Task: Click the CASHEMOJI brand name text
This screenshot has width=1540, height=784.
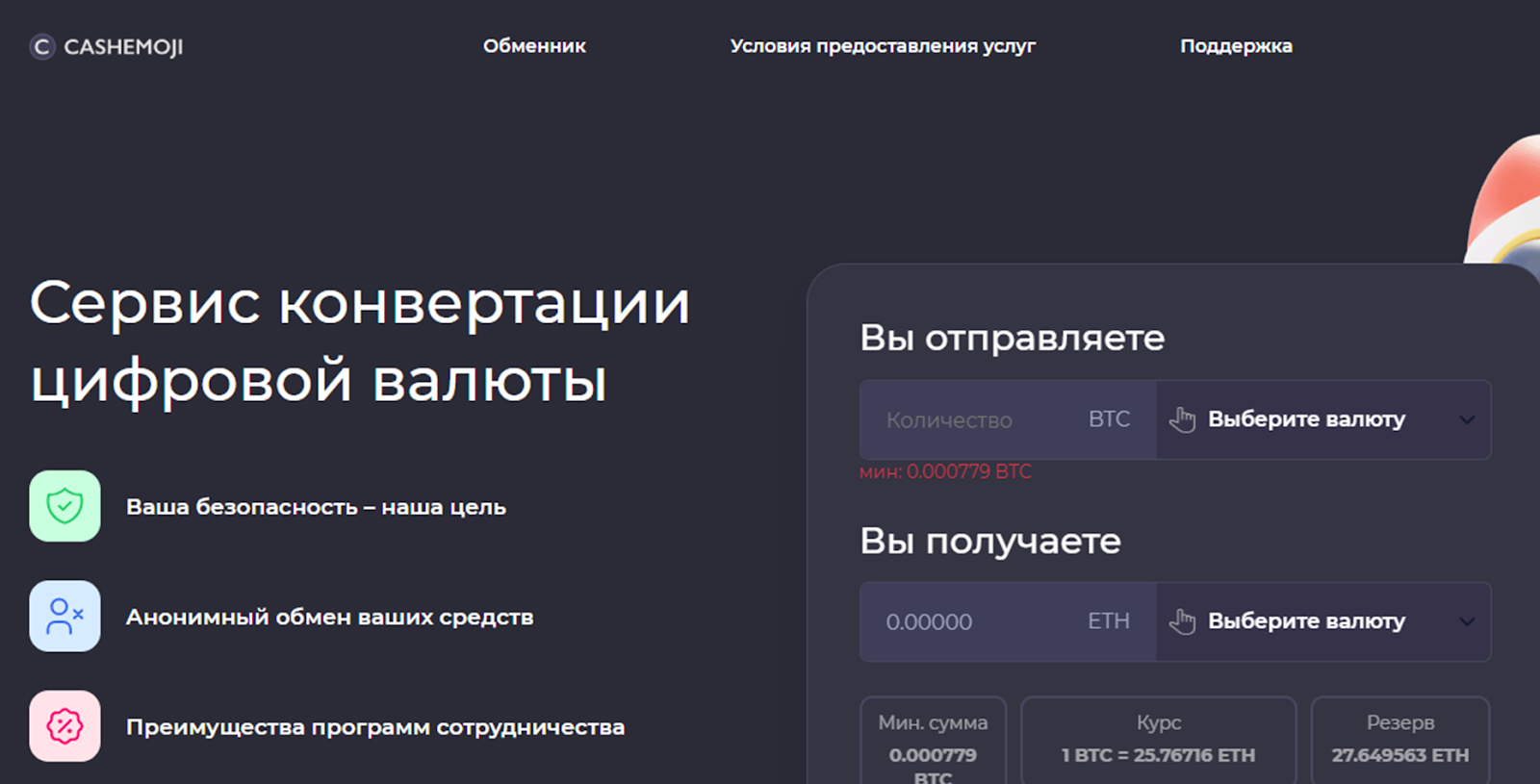Action: 123,47
